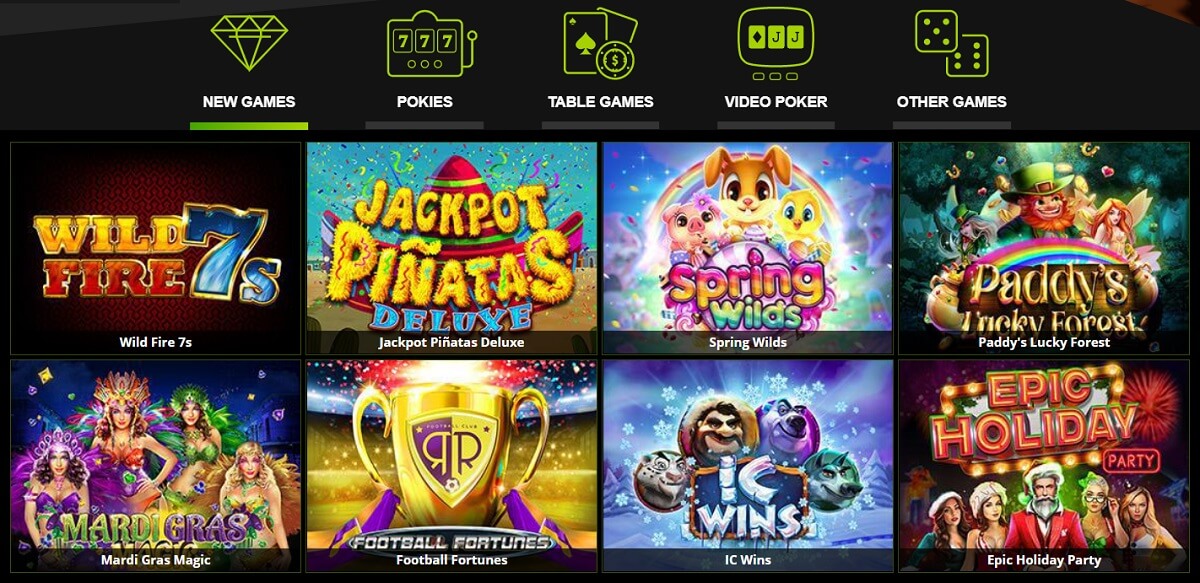Click the playing cards and chip icon
Image resolution: width=1200 pixels, height=583 pixels.
point(600,43)
